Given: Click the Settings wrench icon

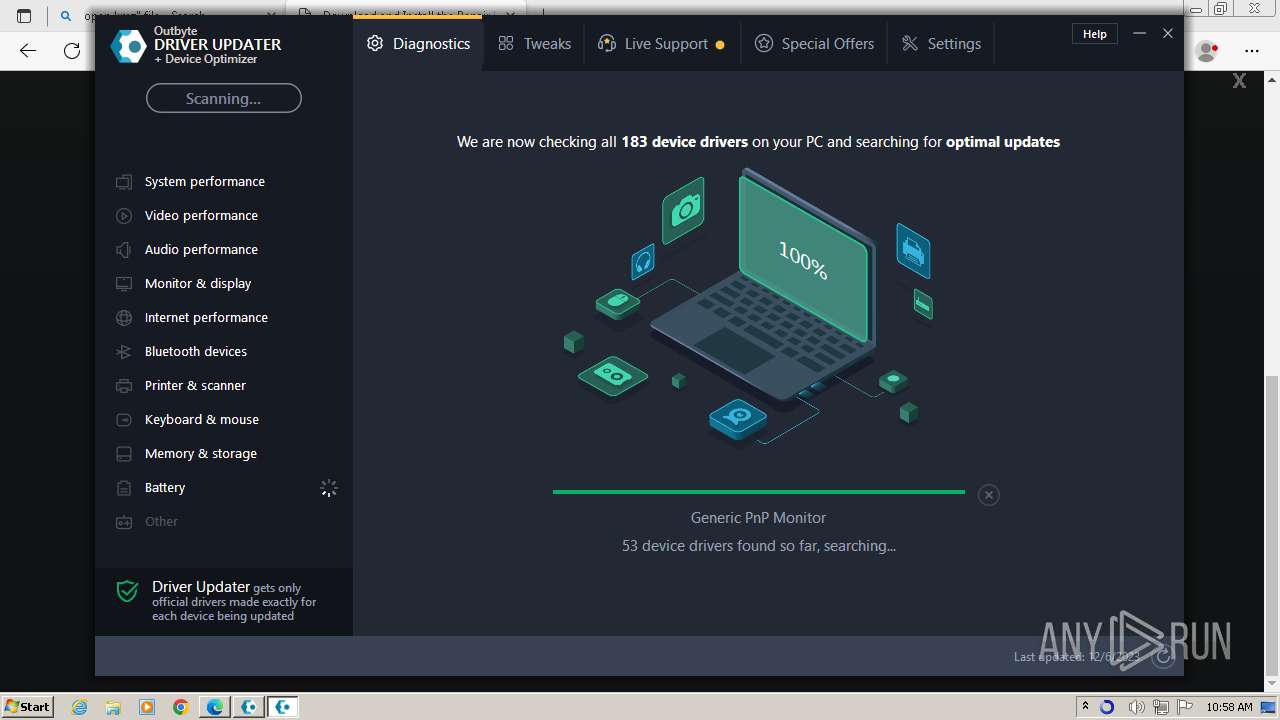Looking at the screenshot, I should [910, 44].
